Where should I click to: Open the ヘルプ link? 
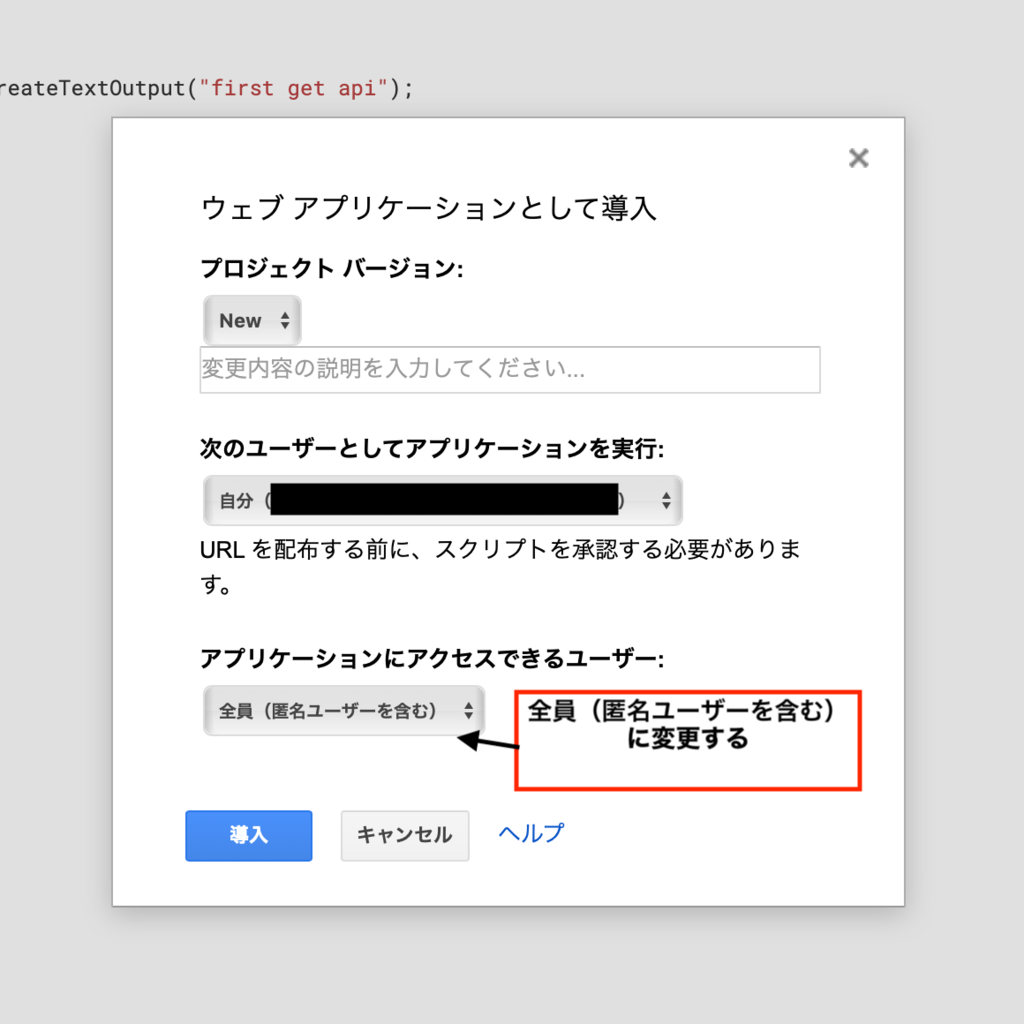[531, 833]
